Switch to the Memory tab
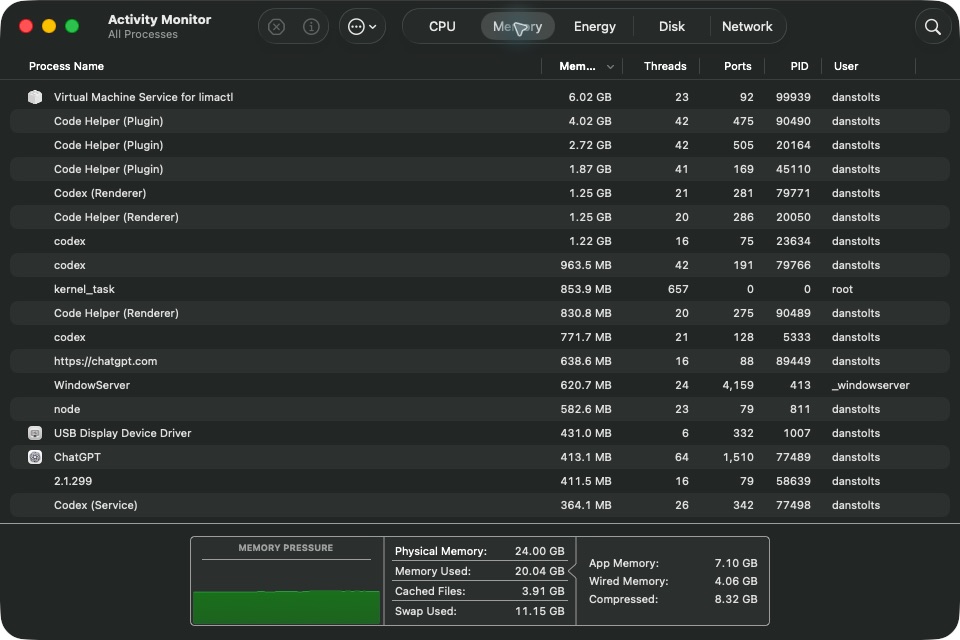This screenshot has width=960, height=640. coord(517,26)
